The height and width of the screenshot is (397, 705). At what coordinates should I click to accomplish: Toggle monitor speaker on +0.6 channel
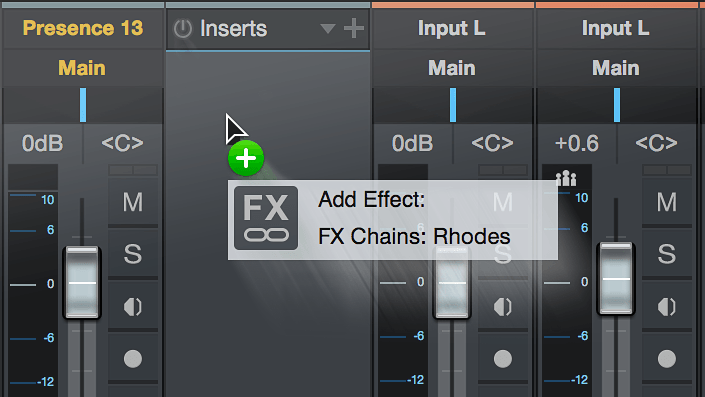(x=667, y=307)
